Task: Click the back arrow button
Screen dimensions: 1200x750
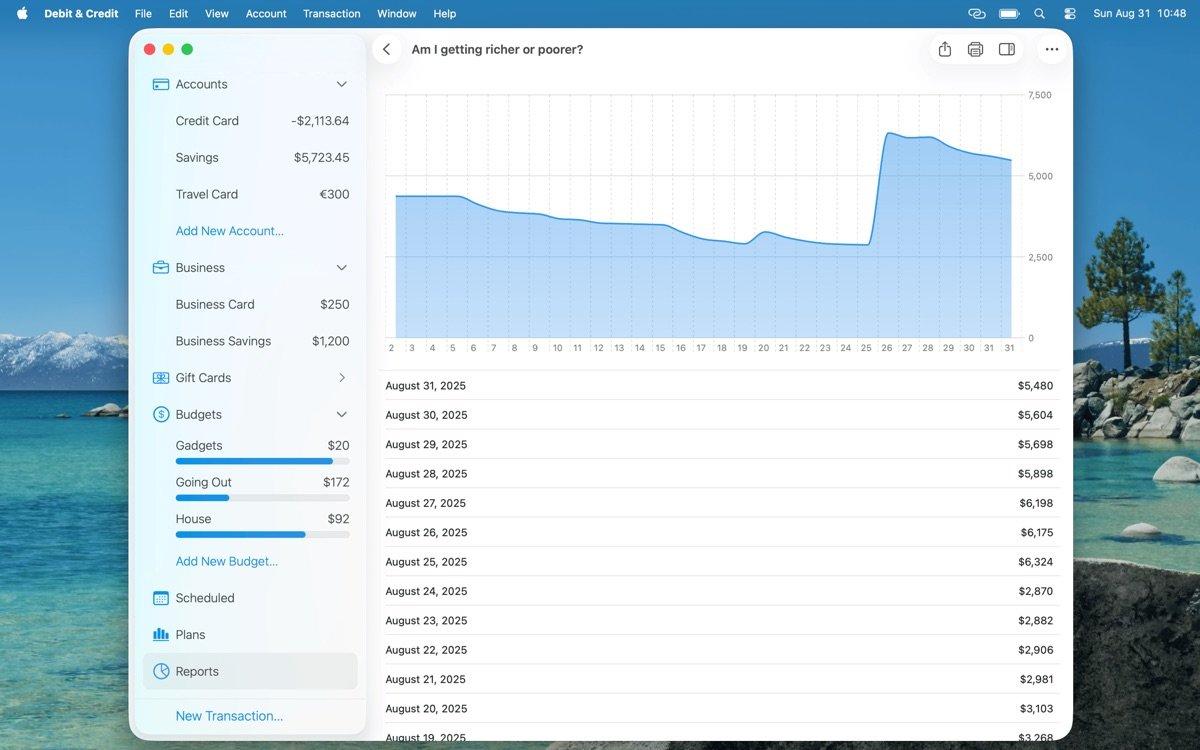Action: point(387,50)
